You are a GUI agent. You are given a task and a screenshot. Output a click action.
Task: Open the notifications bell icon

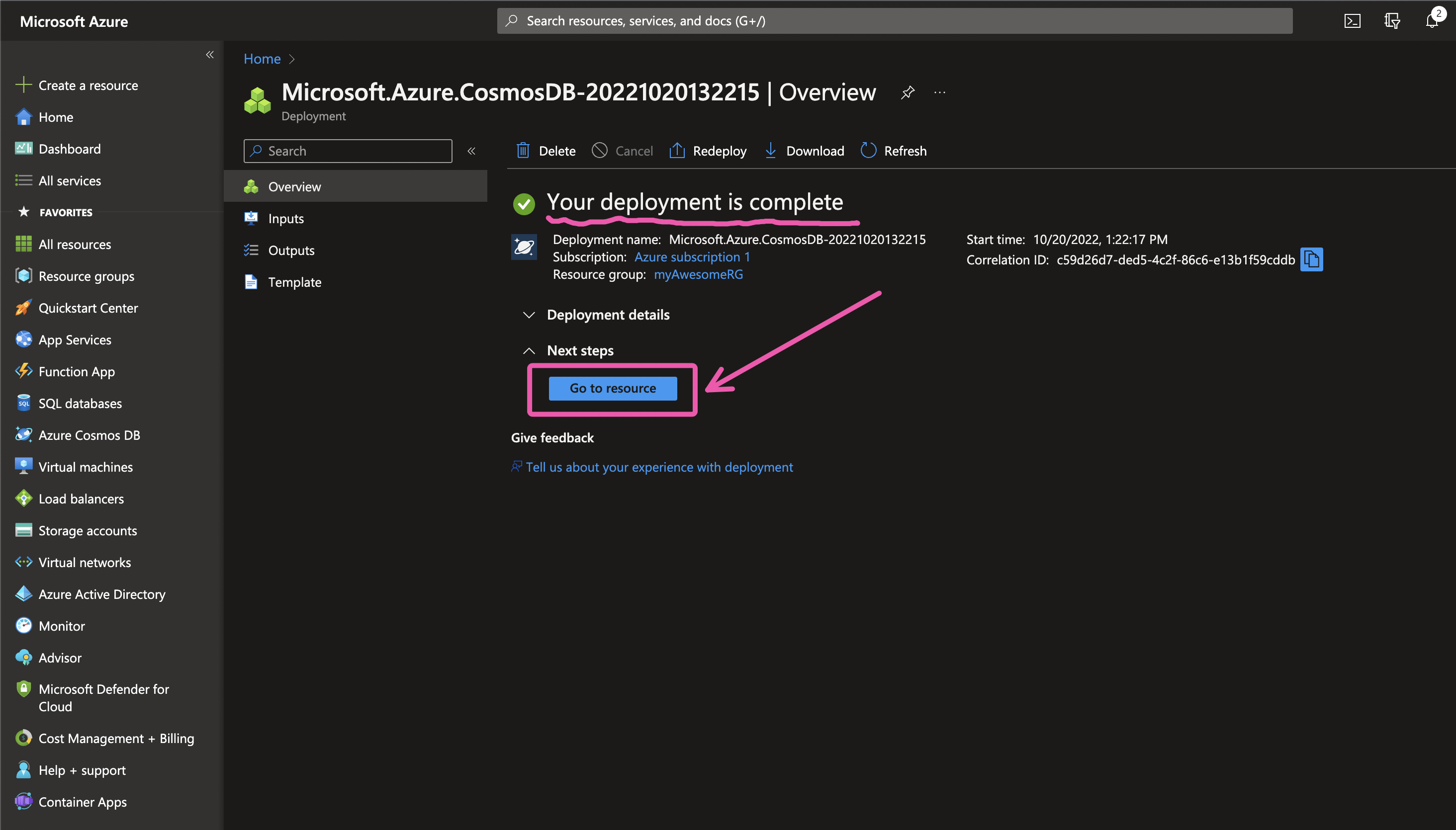click(1432, 21)
